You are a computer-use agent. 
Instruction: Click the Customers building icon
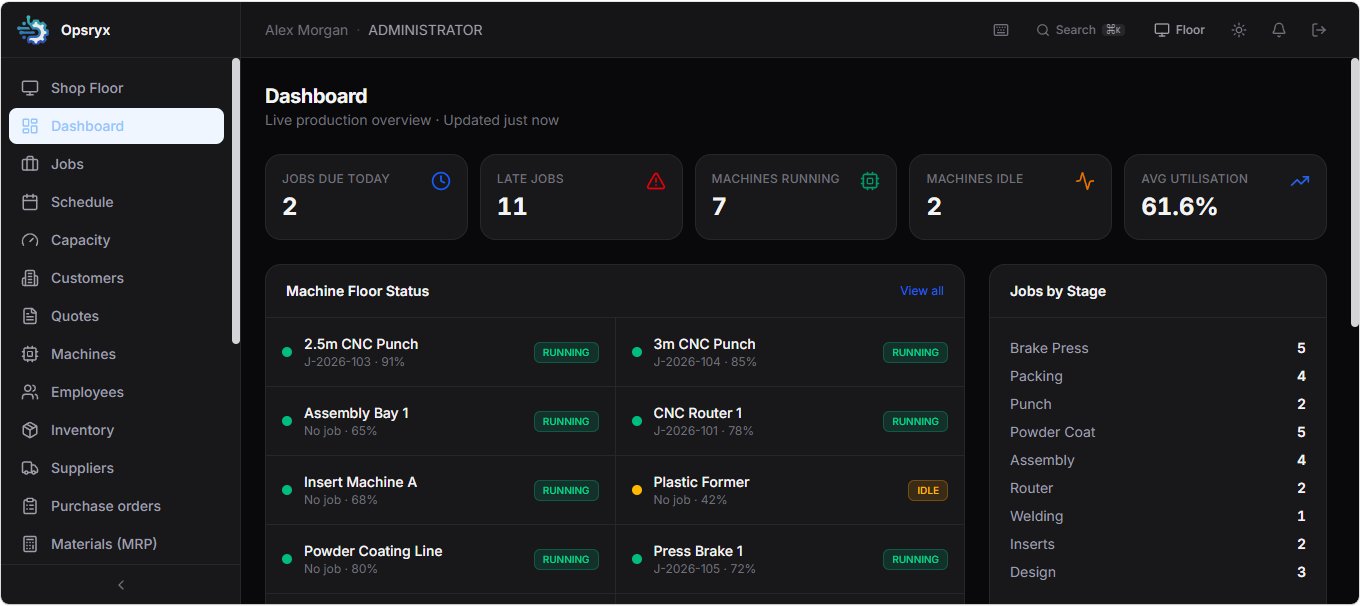coord(30,278)
